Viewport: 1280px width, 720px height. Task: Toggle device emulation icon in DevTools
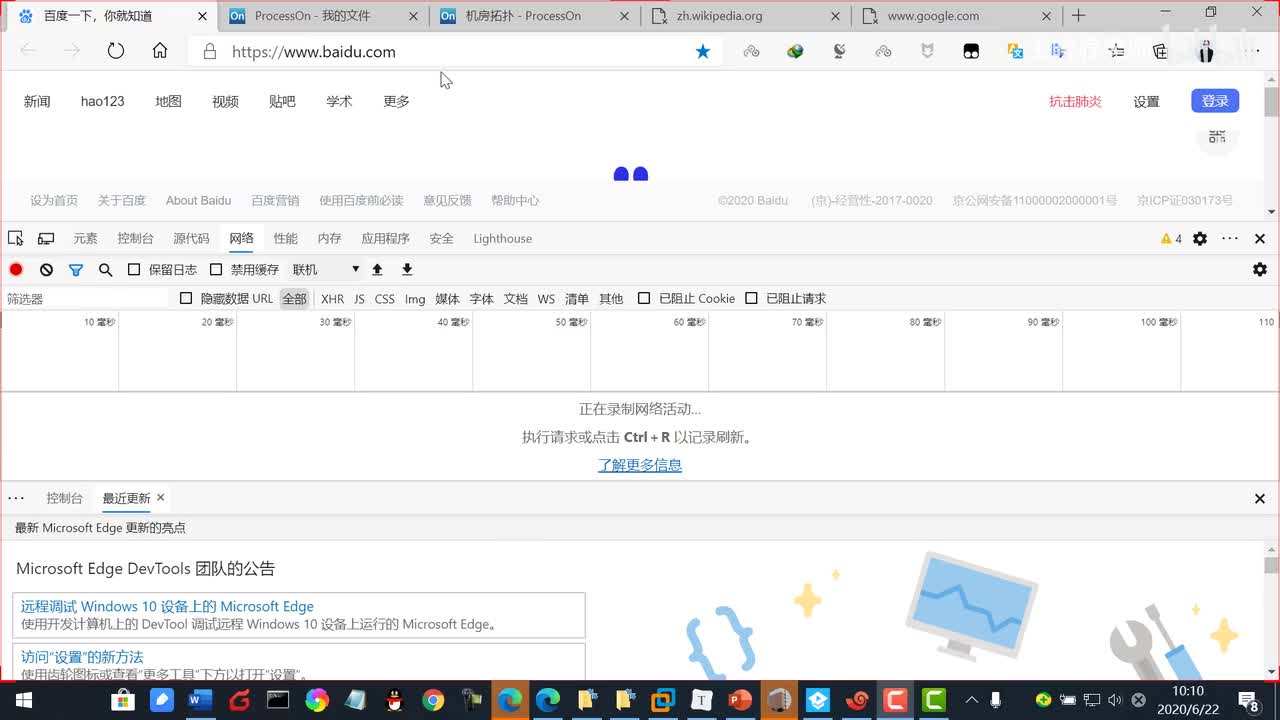(x=46, y=238)
